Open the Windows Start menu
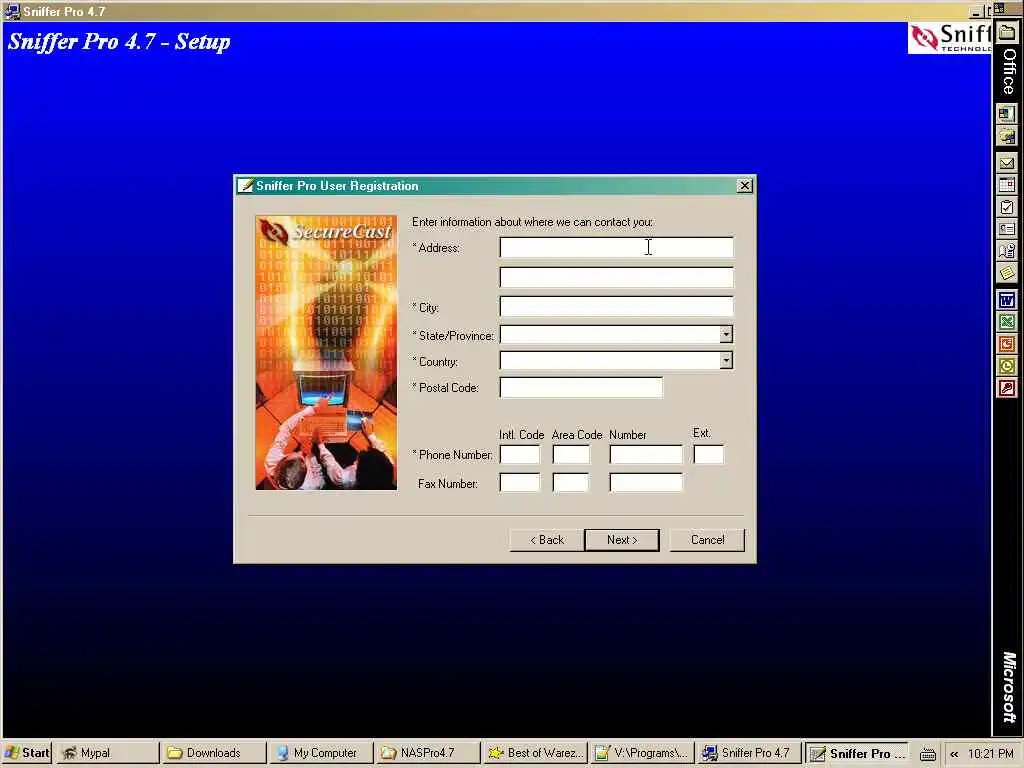The image size is (1024, 768). [x=27, y=753]
